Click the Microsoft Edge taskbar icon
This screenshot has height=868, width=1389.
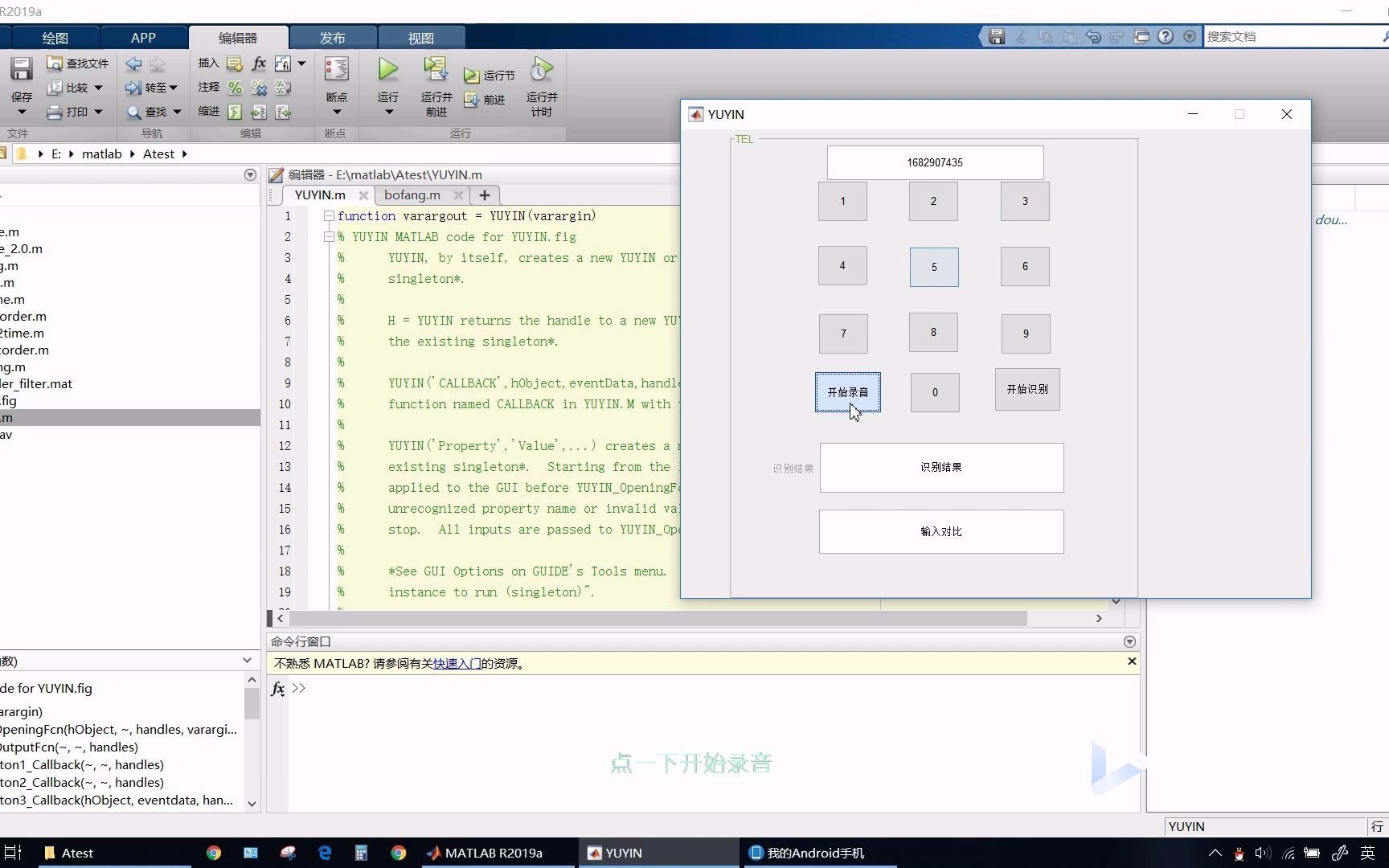click(325, 853)
